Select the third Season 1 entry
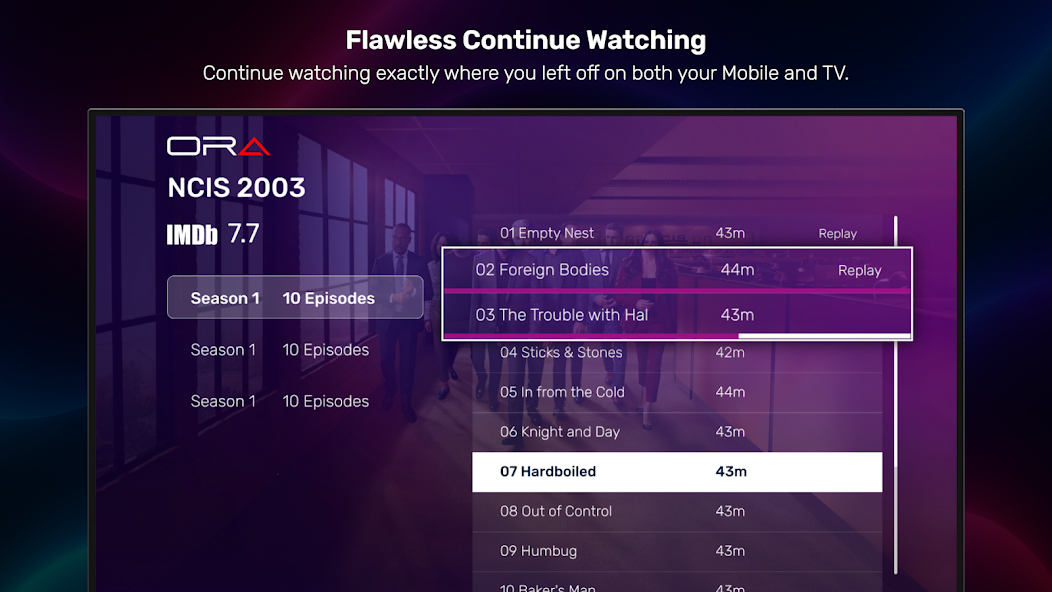Screen dimensions: 1052x592 [280, 402]
